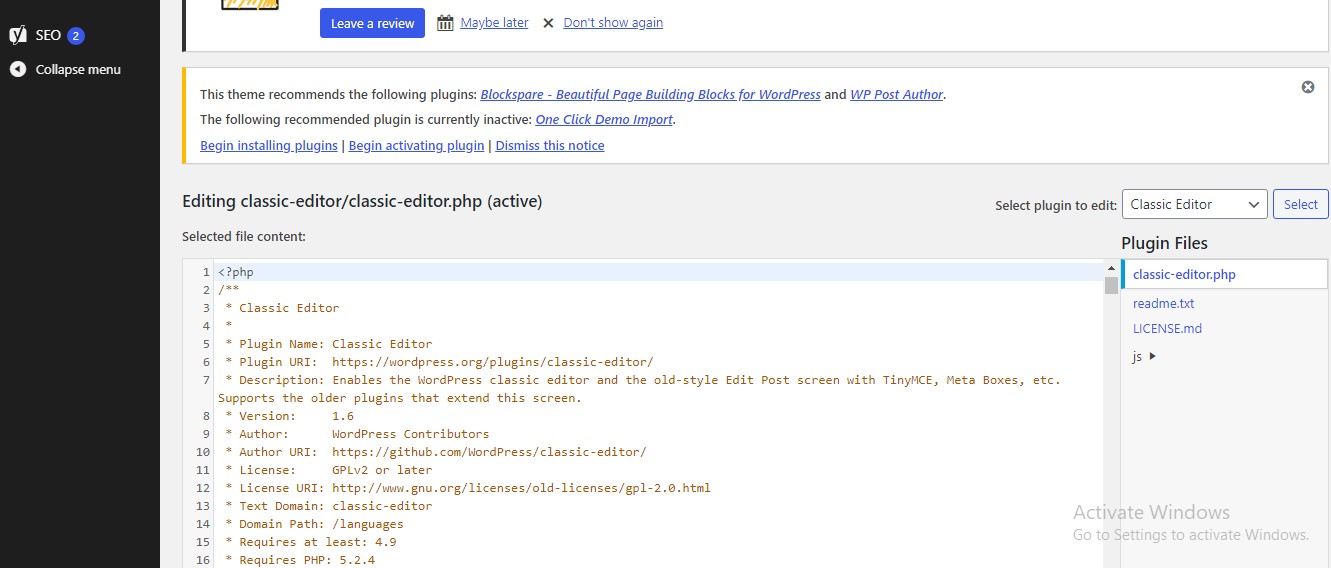Open the Select plugin to edit dropdown
1331x568 pixels.
coord(1194,204)
